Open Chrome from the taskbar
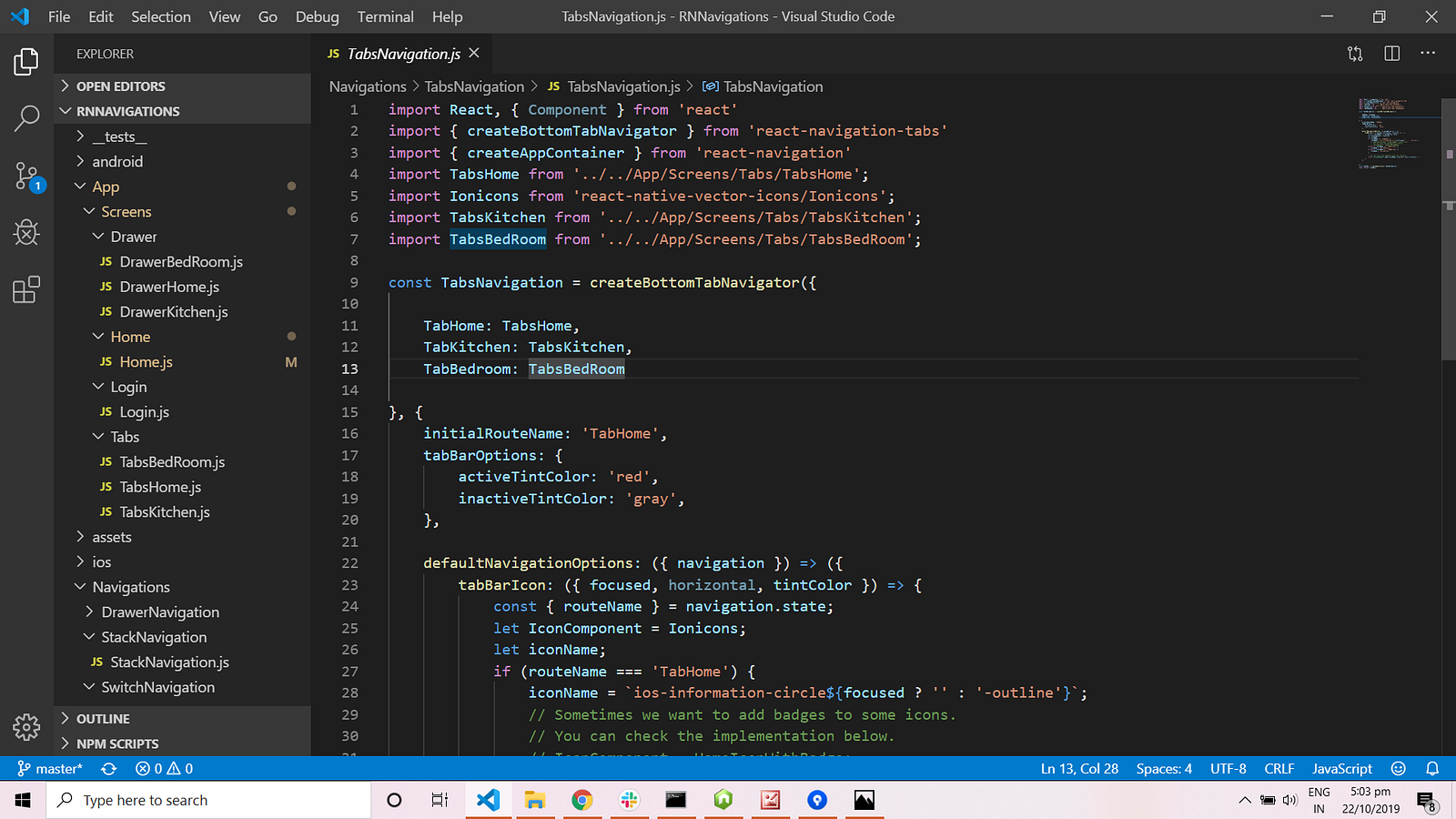This screenshot has height=819, width=1456. tap(582, 800)
